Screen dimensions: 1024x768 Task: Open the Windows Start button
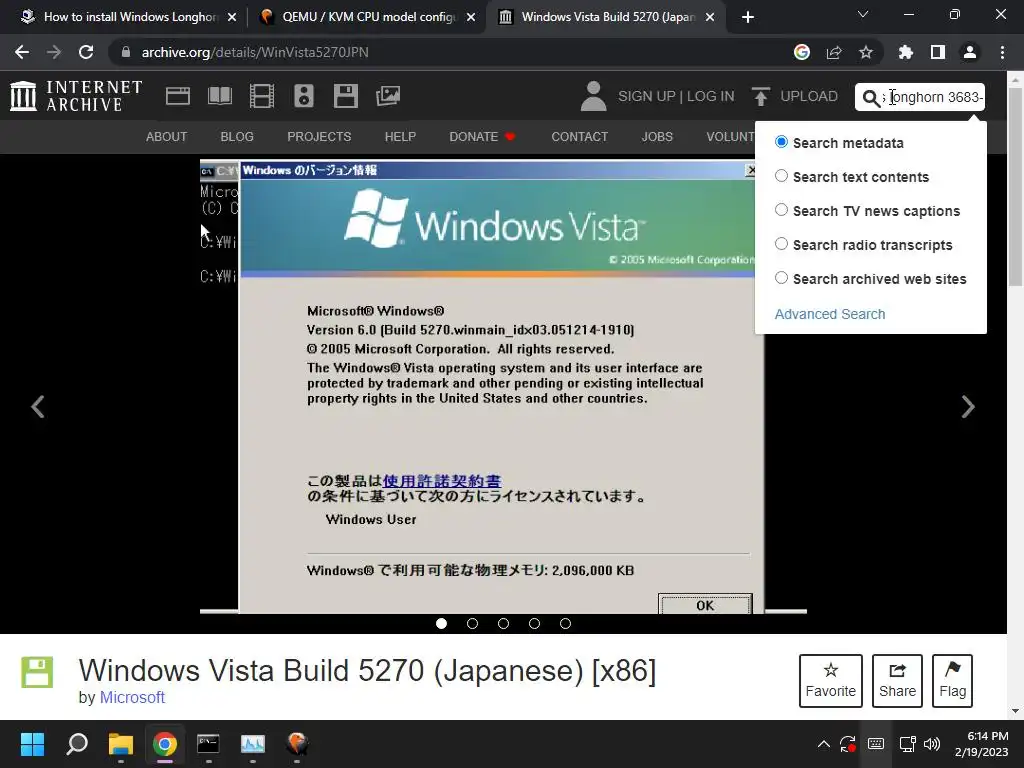pyautogui.click(x=33, y=744)
